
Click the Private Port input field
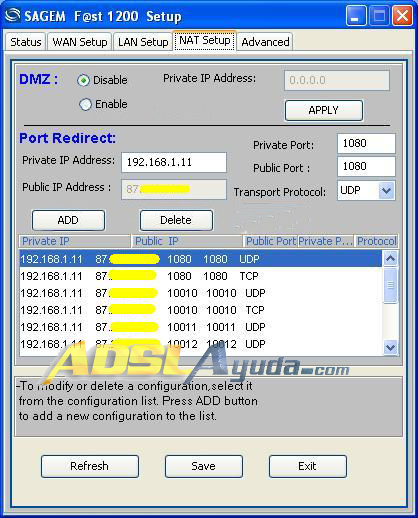[x=366, y=144]
